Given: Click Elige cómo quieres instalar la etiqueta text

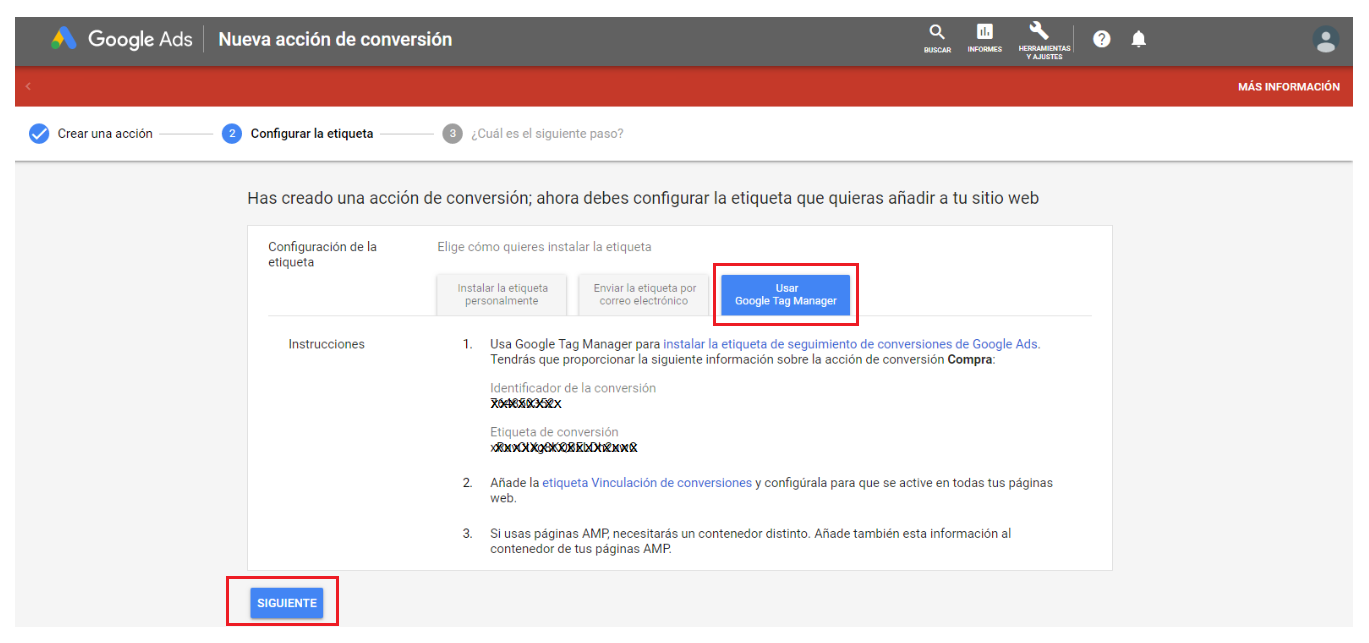Looking at the screenshot, I should [x=544, y=247].
